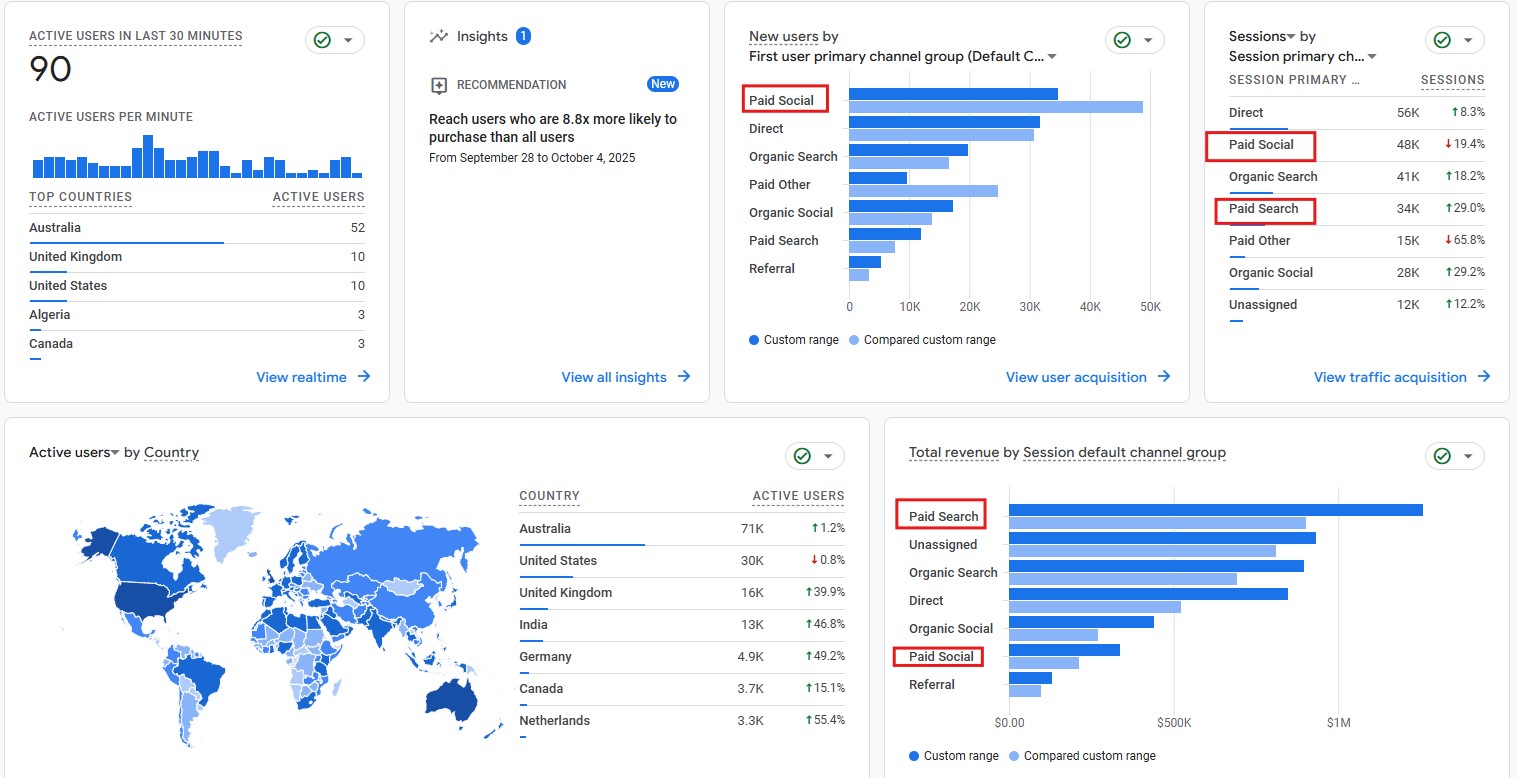Click the green check status on New users card
1517x778 pixels.
pyautogui.click(x=1122, y=40)
